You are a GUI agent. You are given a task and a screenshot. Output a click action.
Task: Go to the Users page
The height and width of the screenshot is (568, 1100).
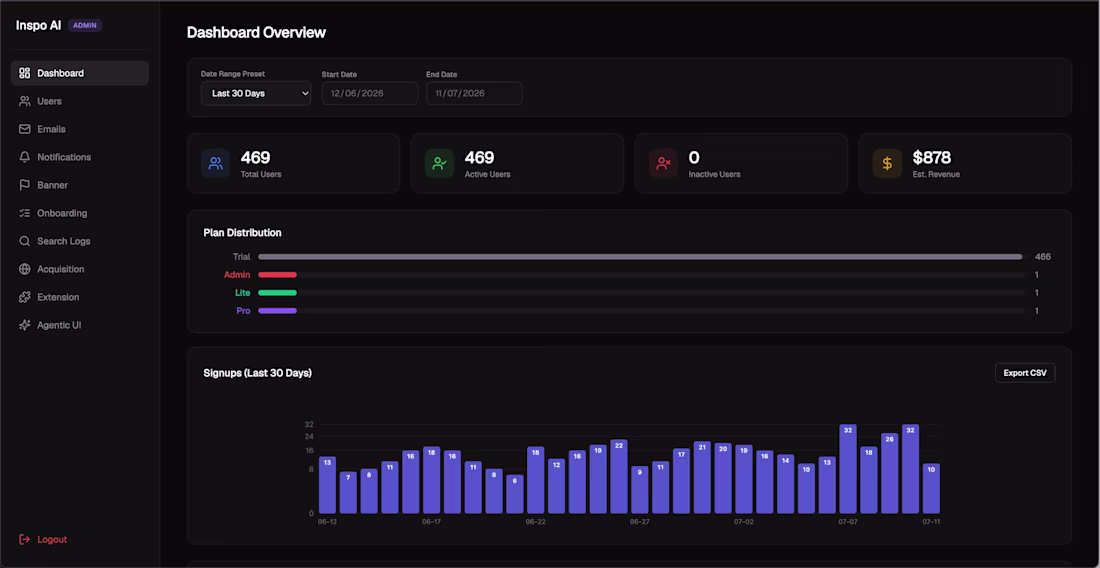click(x=79, y=101)
